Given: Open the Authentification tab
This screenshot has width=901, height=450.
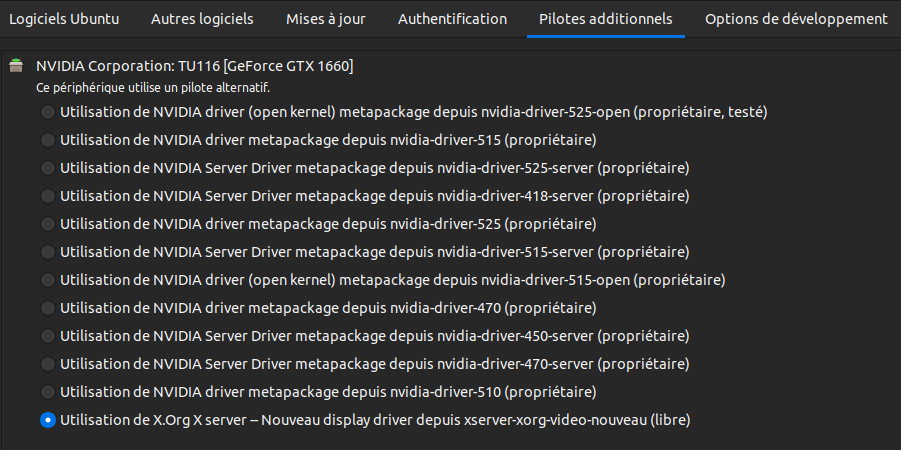Looking at the screenshot, I should (x=452, y=19).
